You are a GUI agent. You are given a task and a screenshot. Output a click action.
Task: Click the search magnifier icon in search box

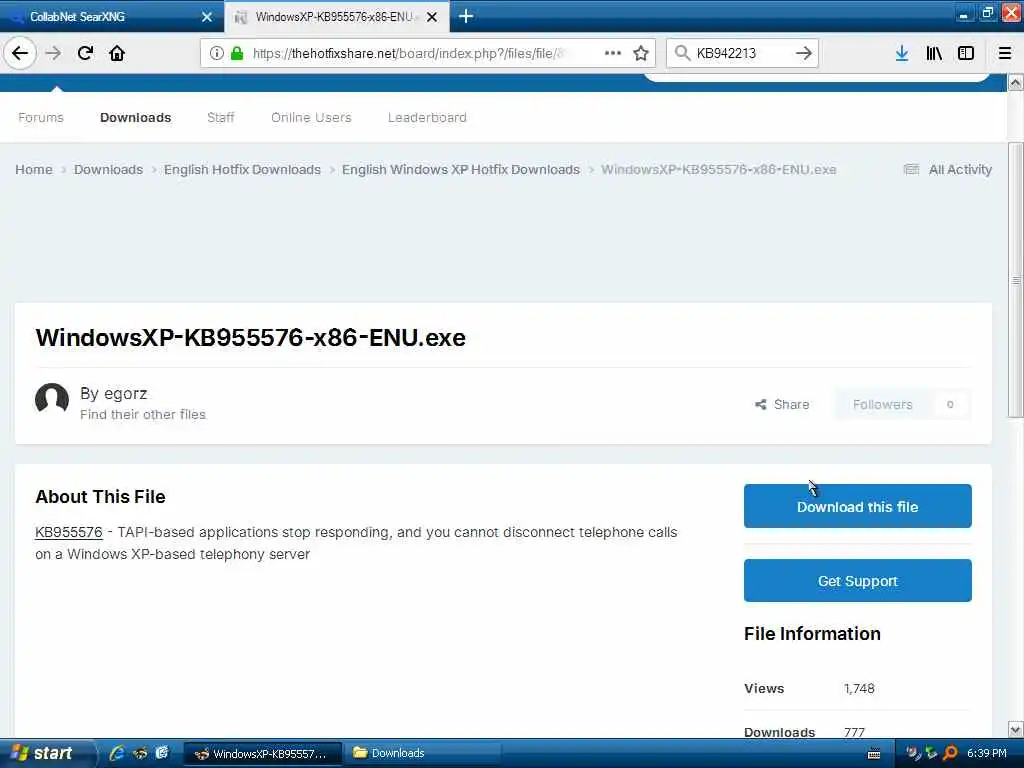pos(682,53)
